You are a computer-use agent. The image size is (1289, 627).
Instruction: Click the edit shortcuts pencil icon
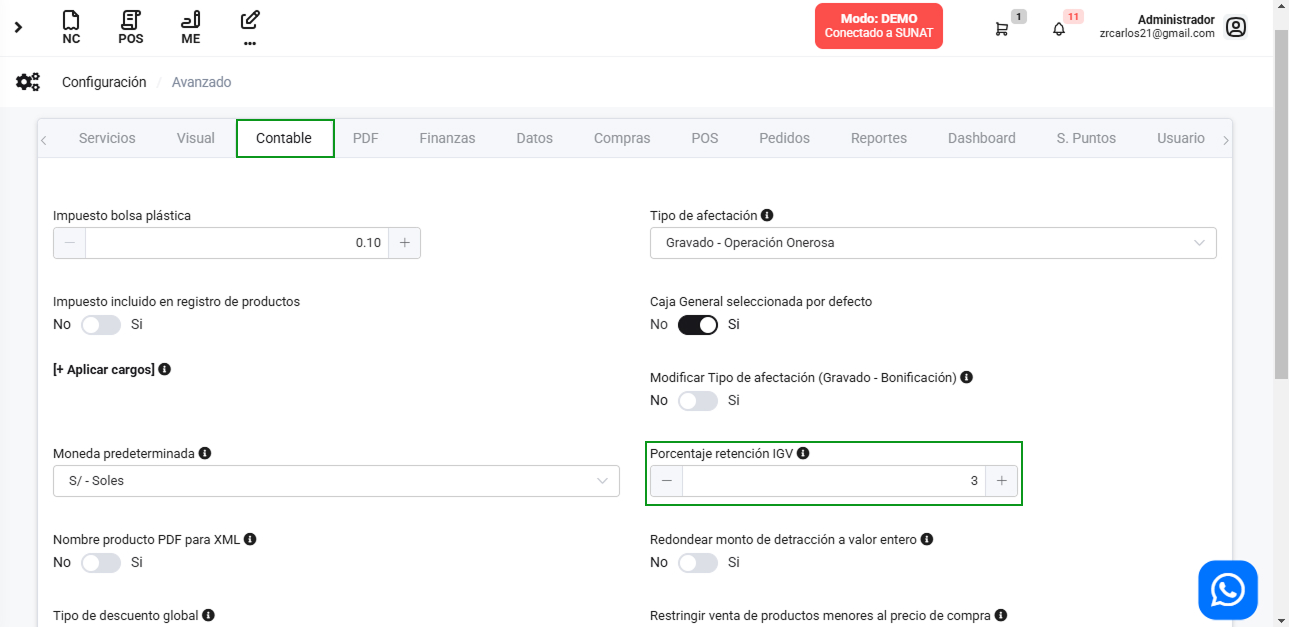tap(250, 26)
